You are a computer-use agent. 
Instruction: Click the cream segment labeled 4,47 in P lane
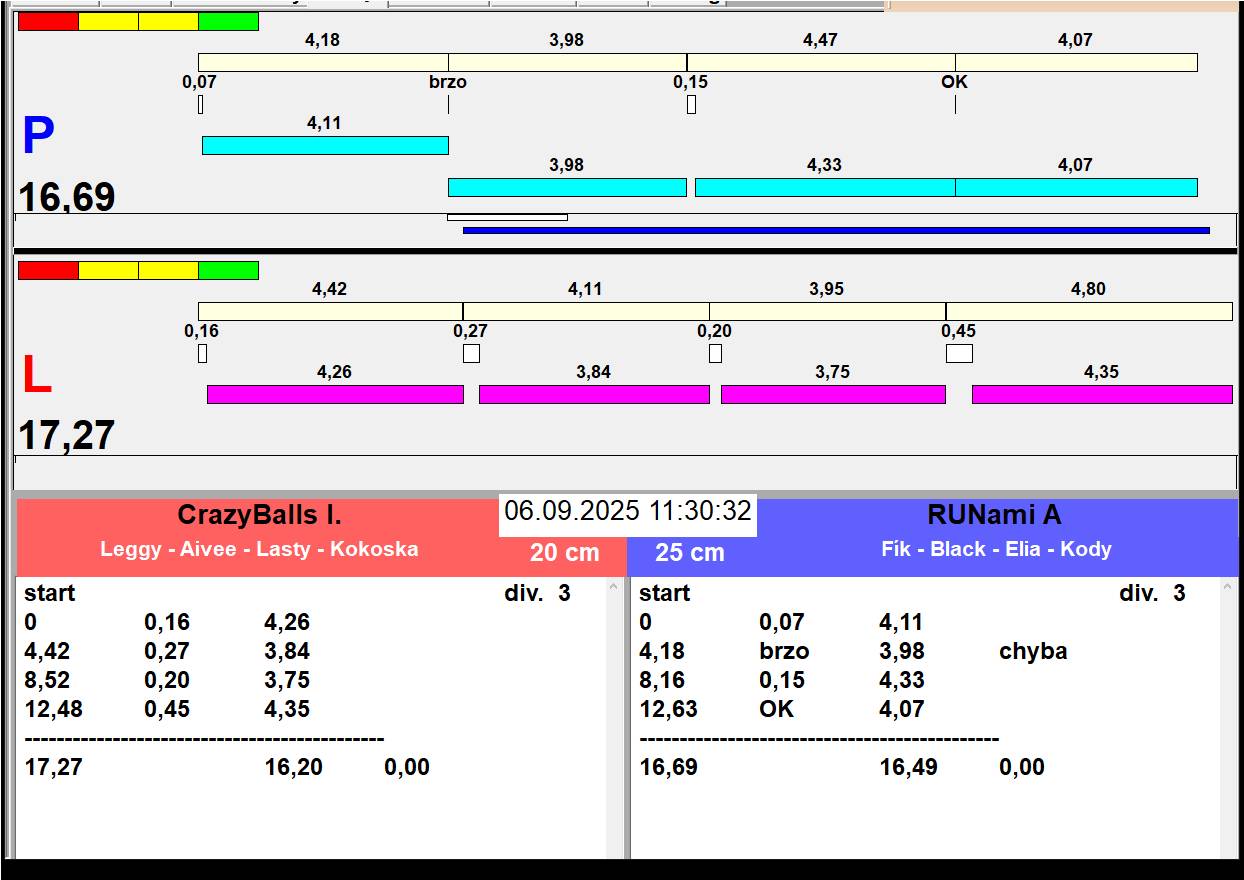pos(821,62)
